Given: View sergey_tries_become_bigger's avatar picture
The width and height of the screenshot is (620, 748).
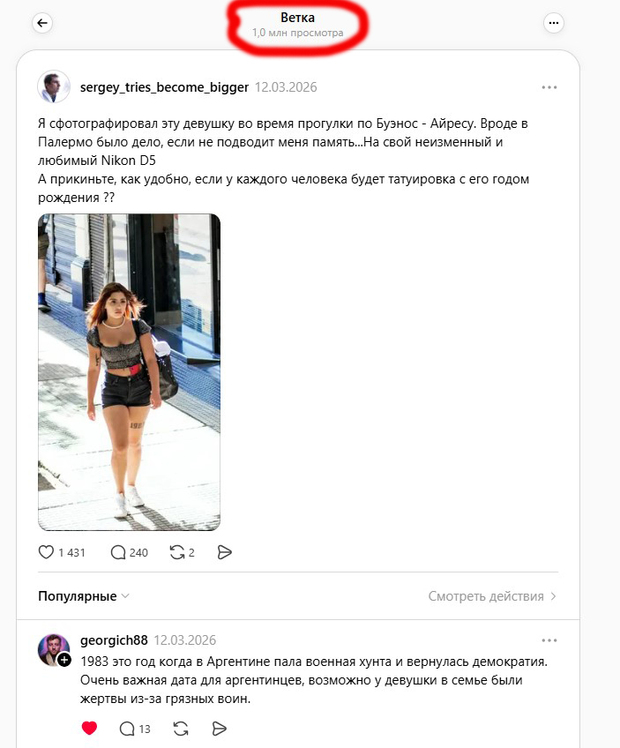Looking at the screenshot, I should pyautogui.click(x=54, y=87).
